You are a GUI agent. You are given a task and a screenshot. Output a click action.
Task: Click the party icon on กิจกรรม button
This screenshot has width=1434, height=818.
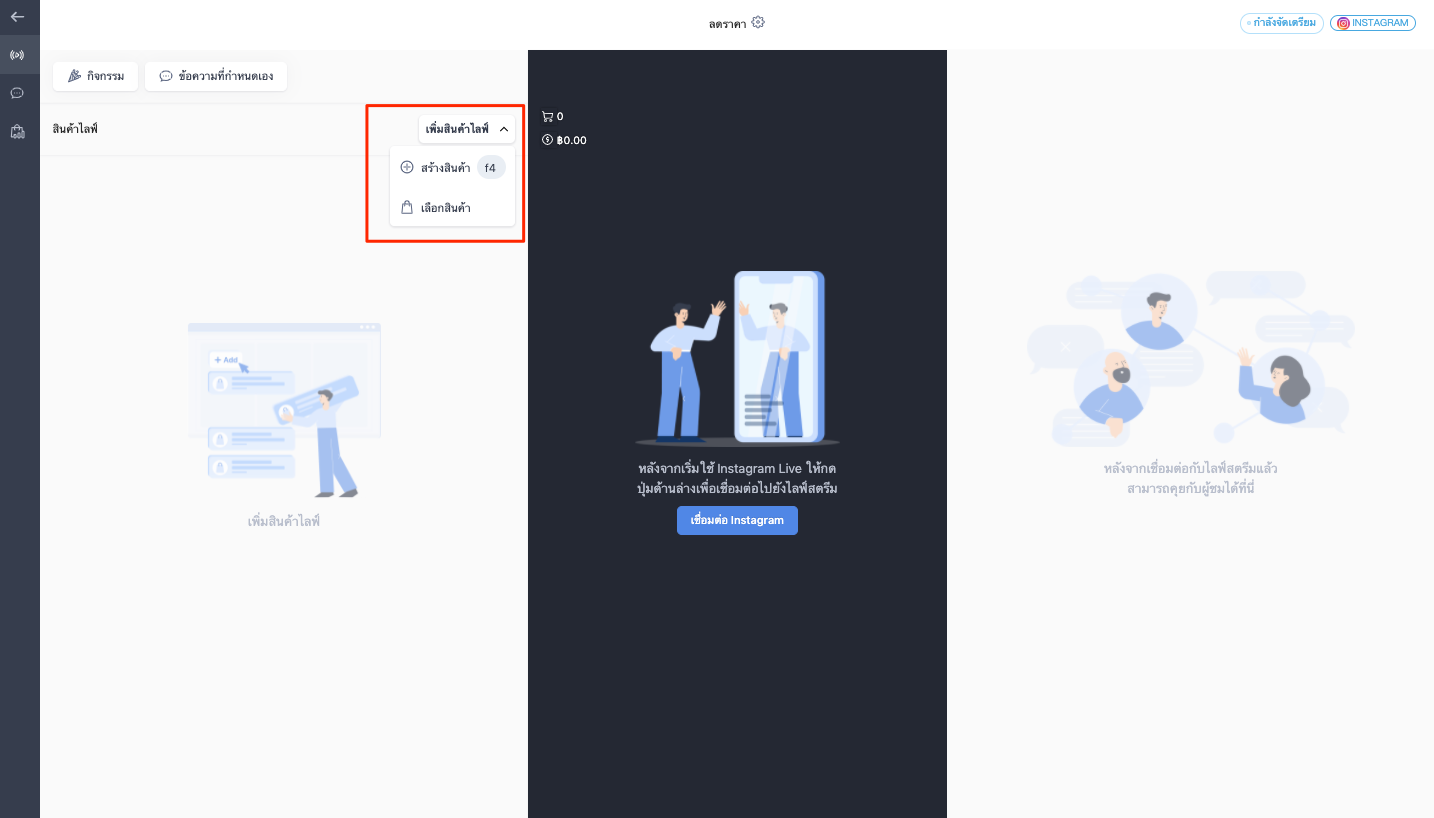pos(74,76)
